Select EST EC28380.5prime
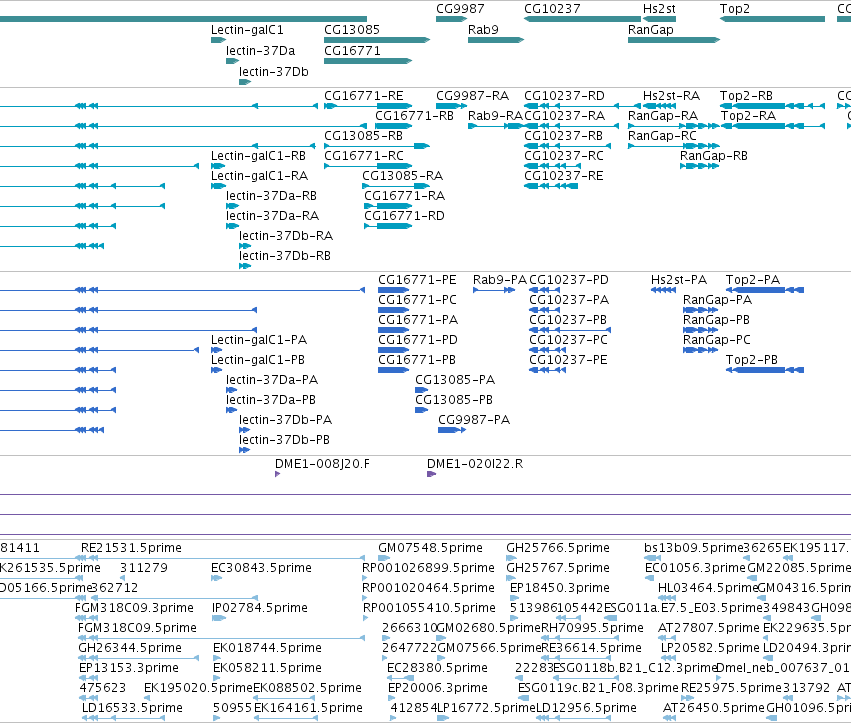Screen dimensions: 851x723 [437, 668]
